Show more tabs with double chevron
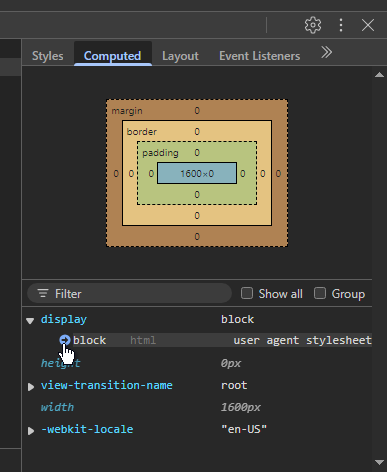 tap(326, 52)
